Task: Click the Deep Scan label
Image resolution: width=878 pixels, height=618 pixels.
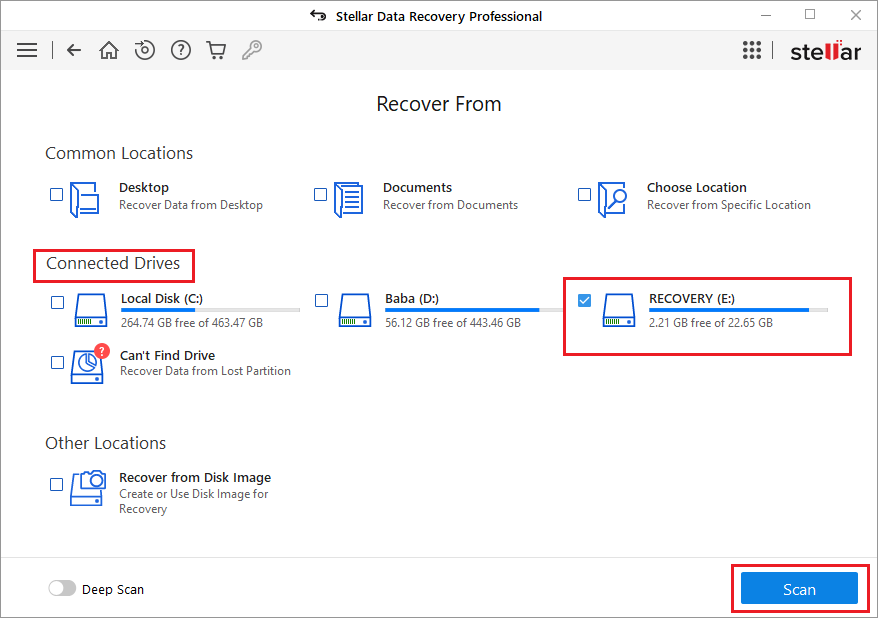Action: (x=113, y=589)
